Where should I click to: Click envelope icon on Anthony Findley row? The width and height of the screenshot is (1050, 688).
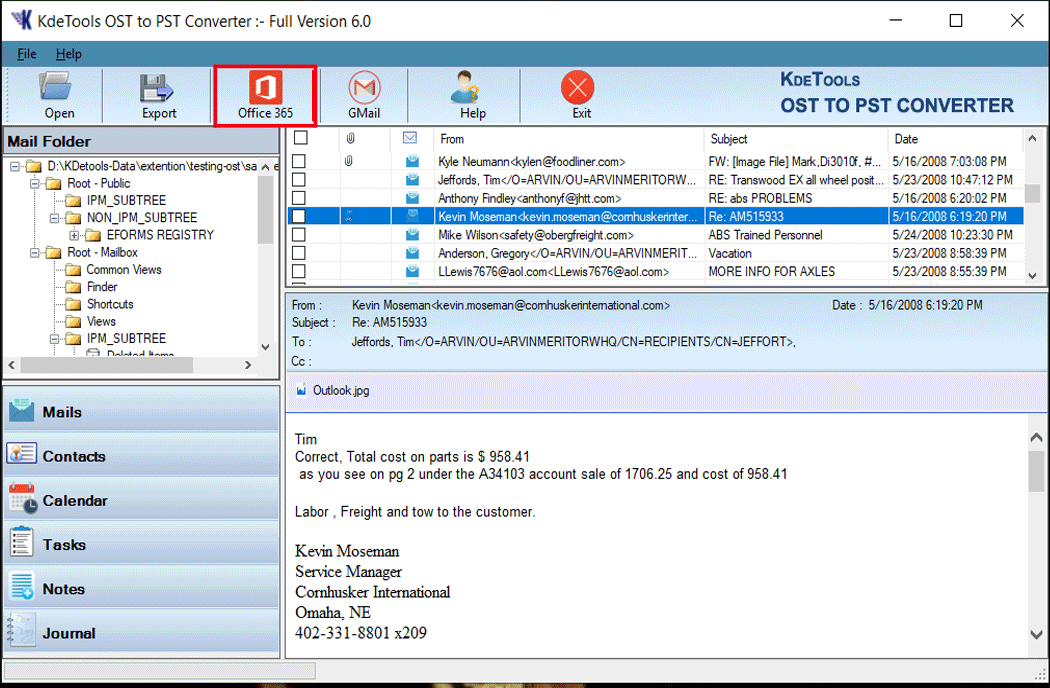point(412,198)
